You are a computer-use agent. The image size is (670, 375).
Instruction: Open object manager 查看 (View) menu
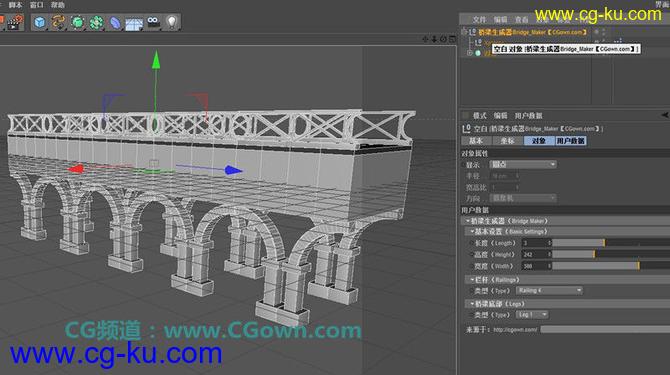521,20
